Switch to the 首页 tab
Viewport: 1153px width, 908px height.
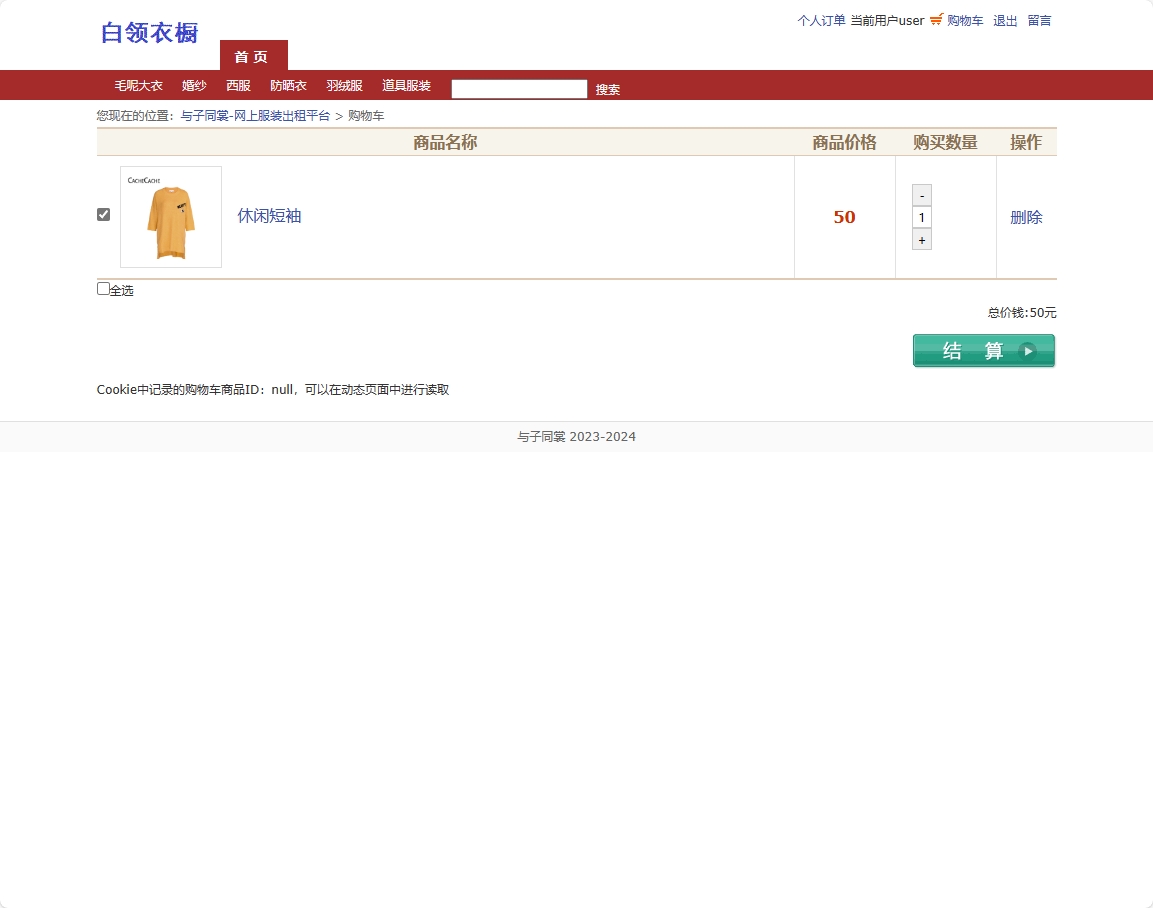252,57
